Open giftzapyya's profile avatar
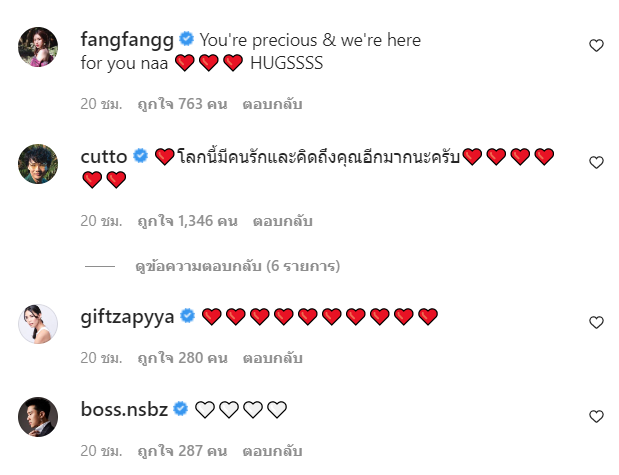 (38, 324)
